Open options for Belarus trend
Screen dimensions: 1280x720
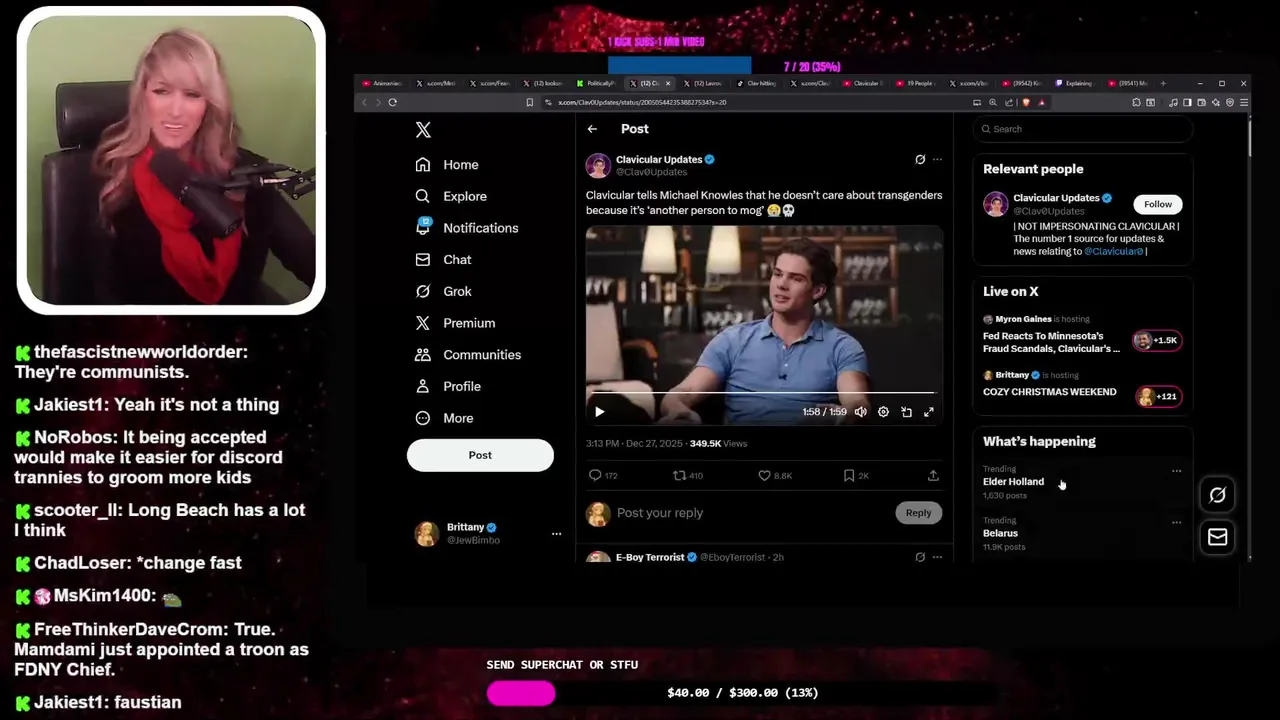click(x=1176, y=522)
